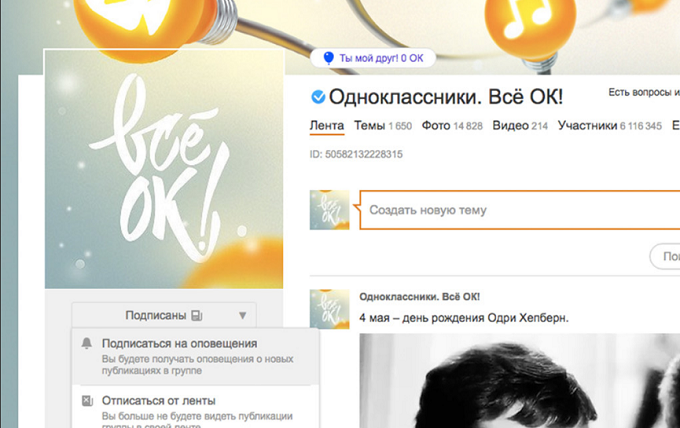680x428 pixels.
Task: Click the bell icon for notification subscription
Action: (x=87, y=343)
